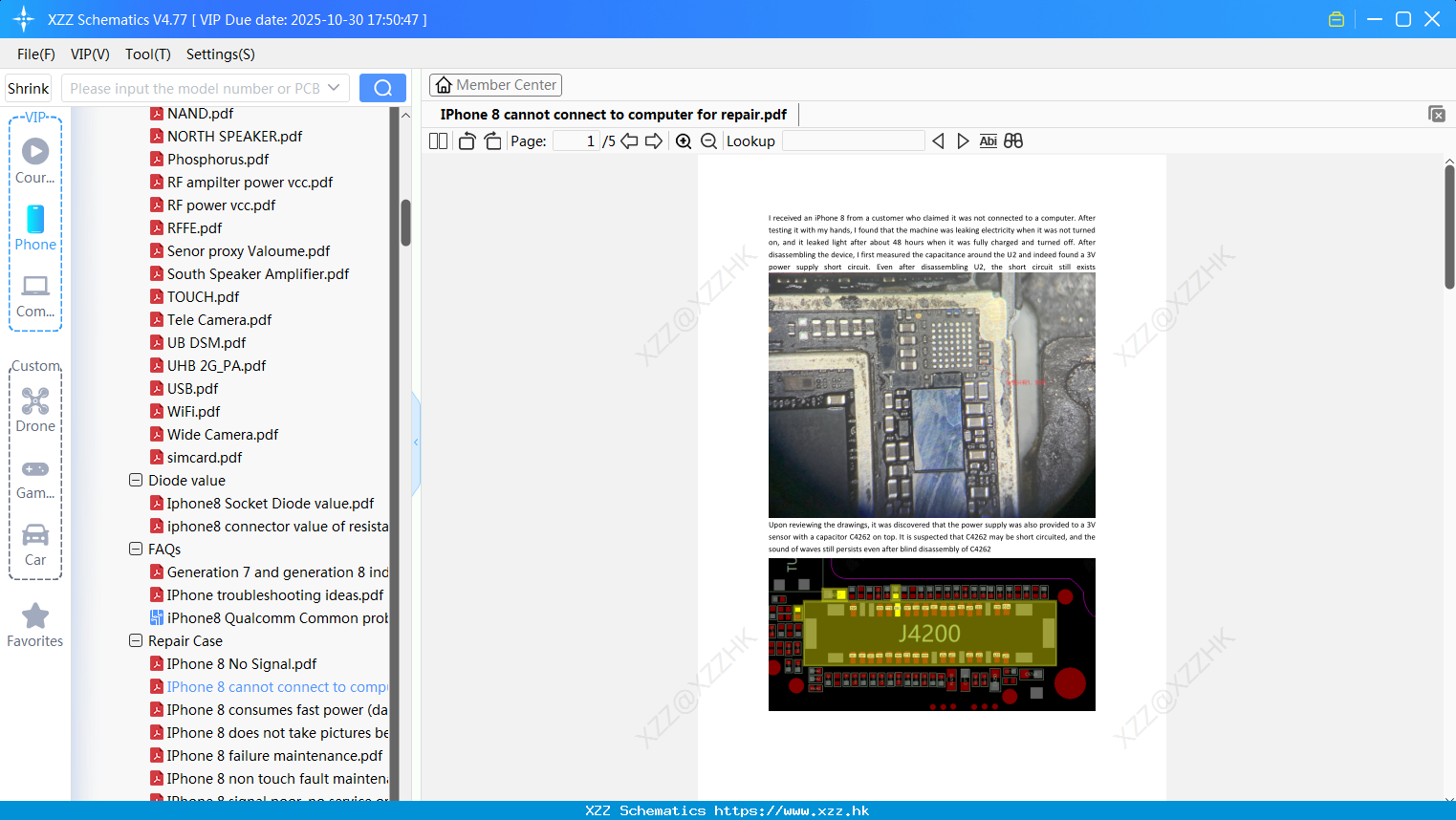
Task: Click the yellow toolbox icon in title bar
Action: click(x=1336, y=19)
